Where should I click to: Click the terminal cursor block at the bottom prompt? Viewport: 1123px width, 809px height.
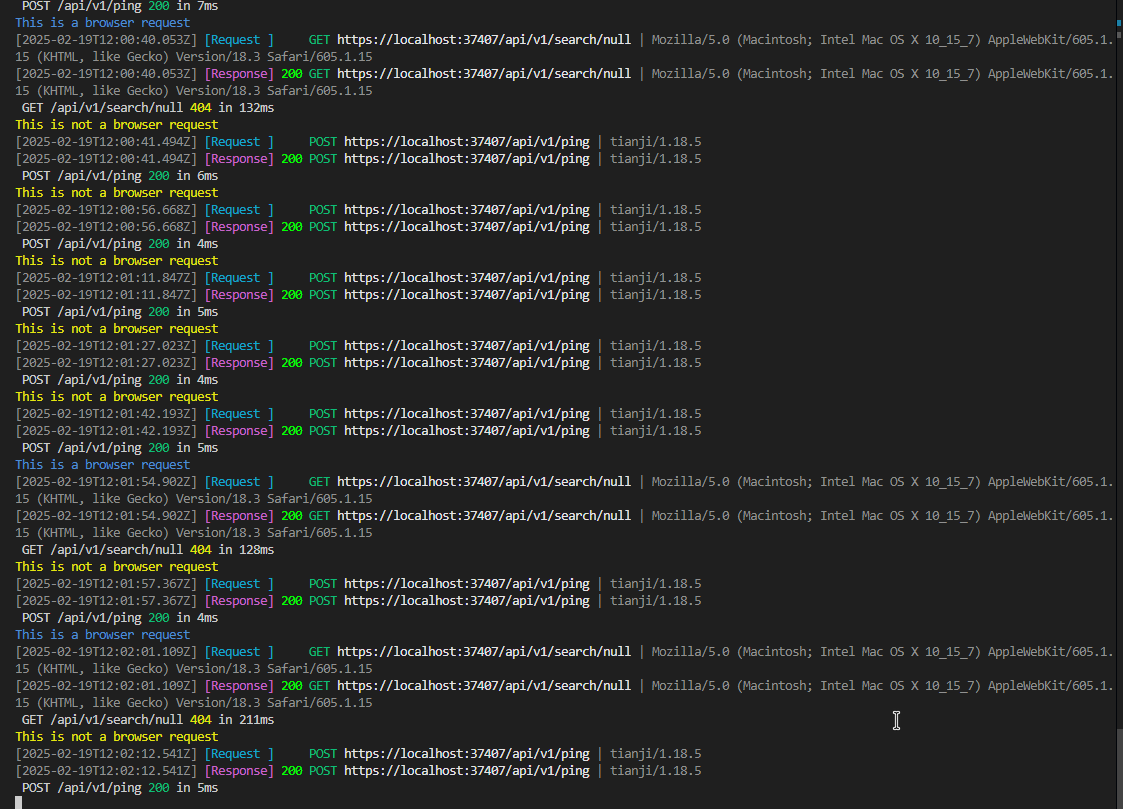click(x=18, y=802)
